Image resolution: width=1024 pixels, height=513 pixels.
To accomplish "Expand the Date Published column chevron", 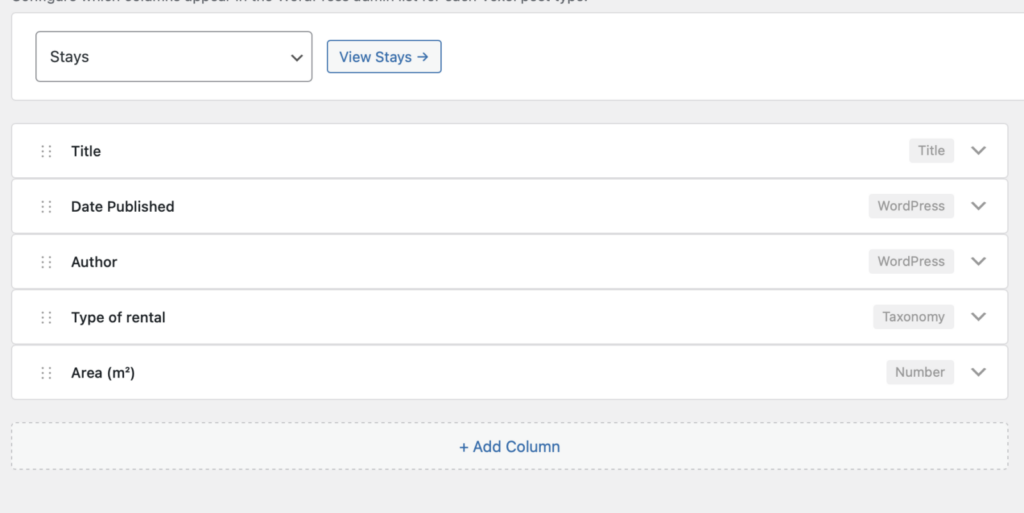I will pos(978,206).
